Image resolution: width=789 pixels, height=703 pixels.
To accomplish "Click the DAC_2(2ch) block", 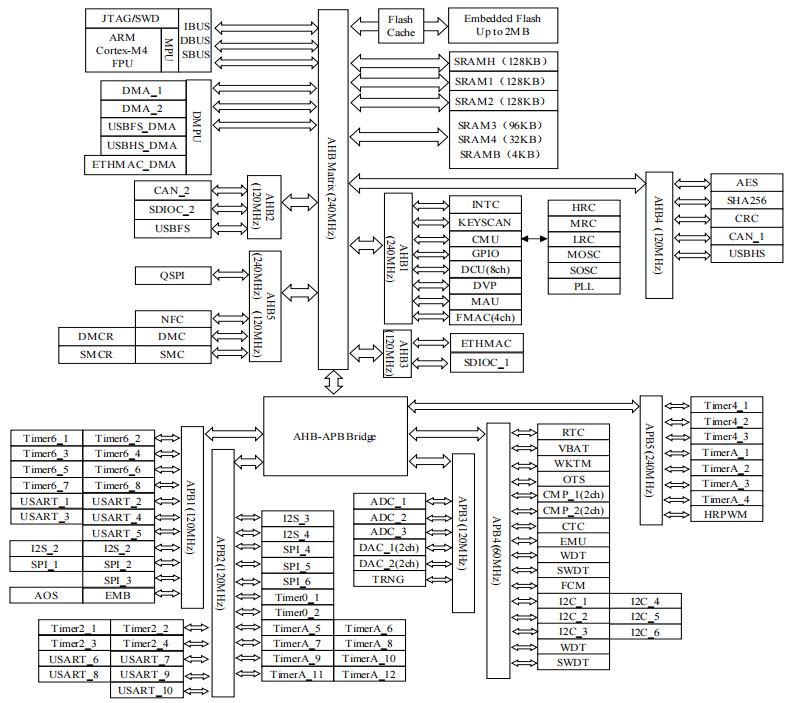I will (x=389, y=564).
